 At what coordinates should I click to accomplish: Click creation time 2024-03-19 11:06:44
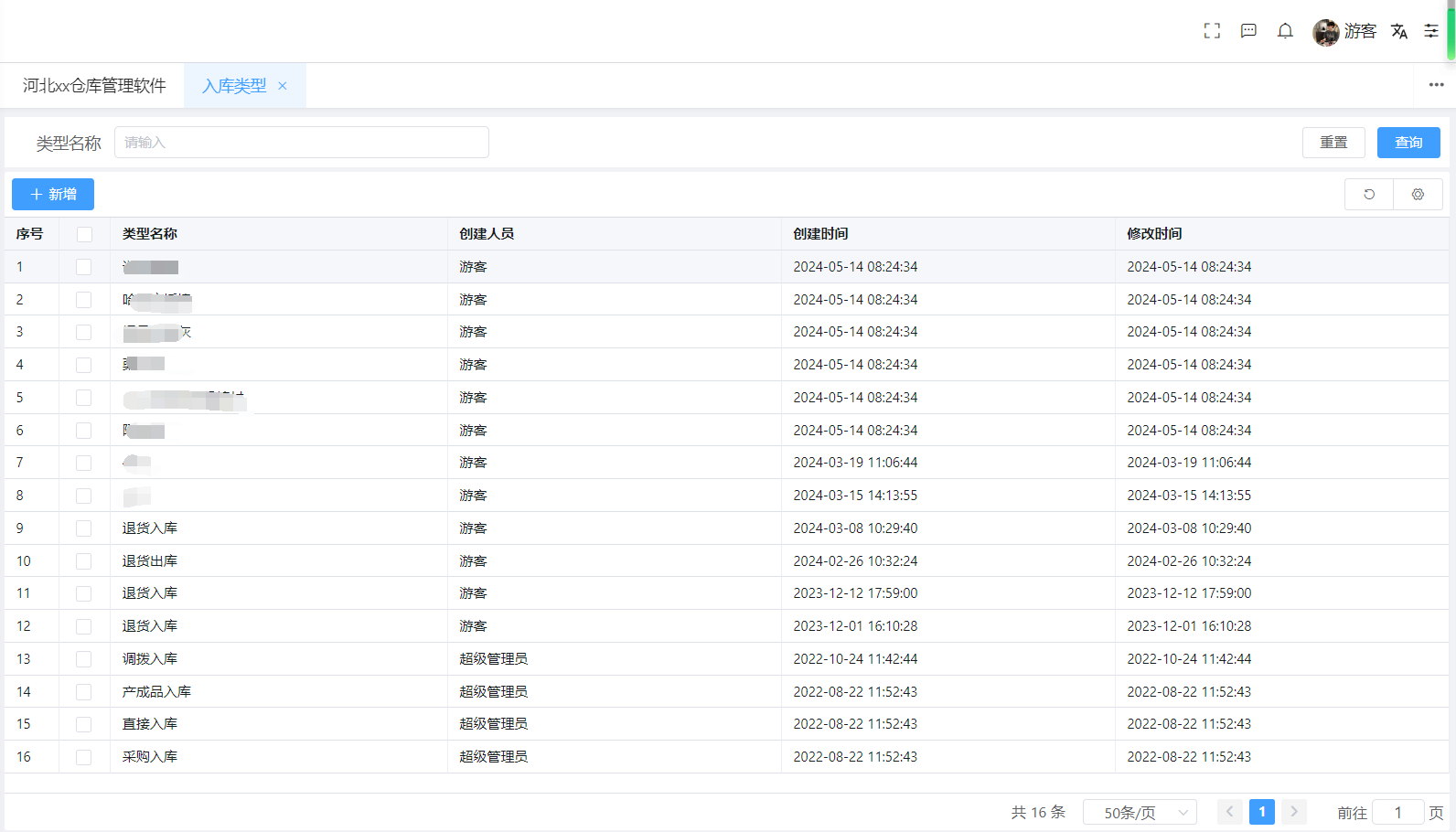pos(855,463)
